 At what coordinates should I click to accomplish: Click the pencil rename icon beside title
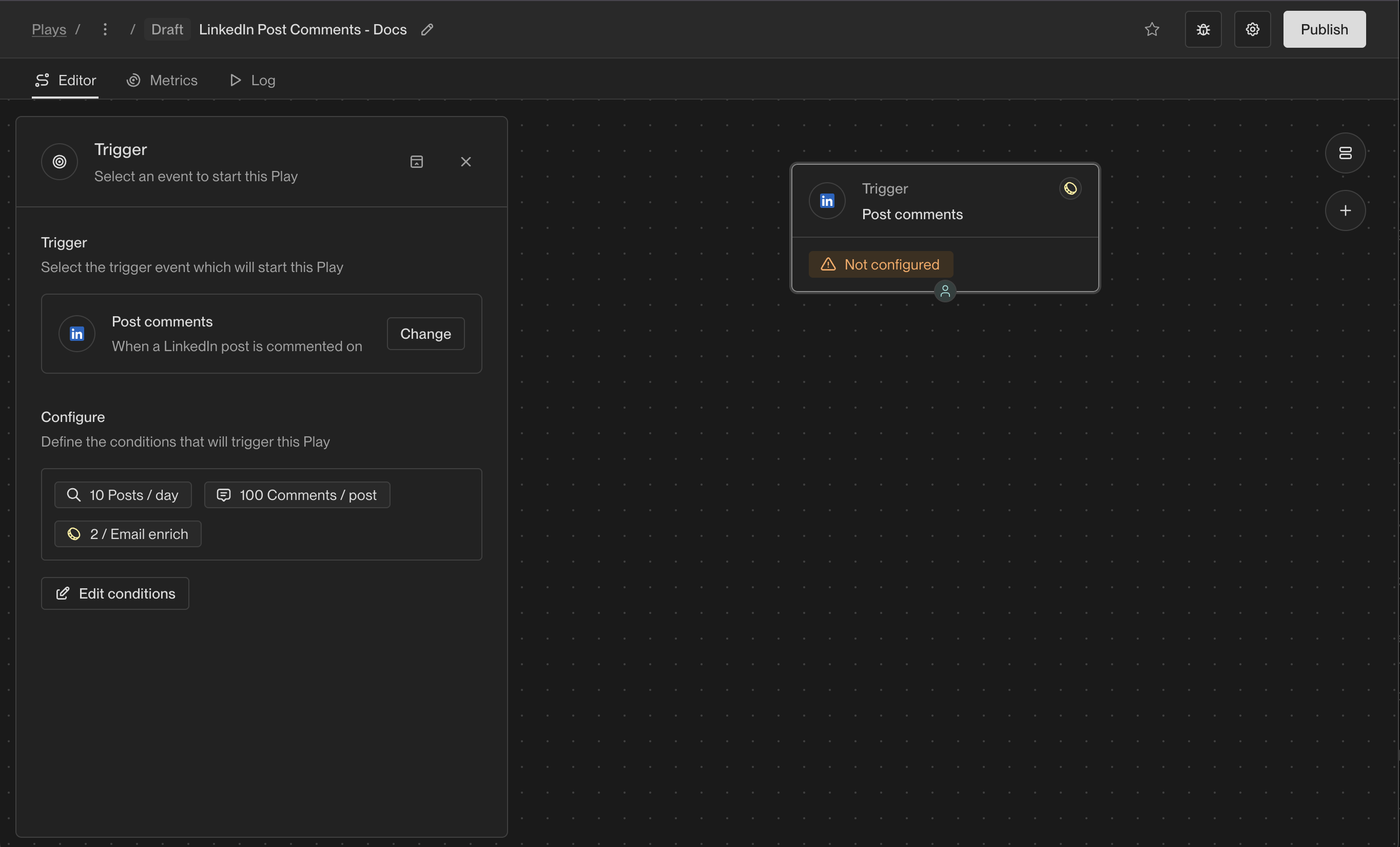[x=427, y=30]
